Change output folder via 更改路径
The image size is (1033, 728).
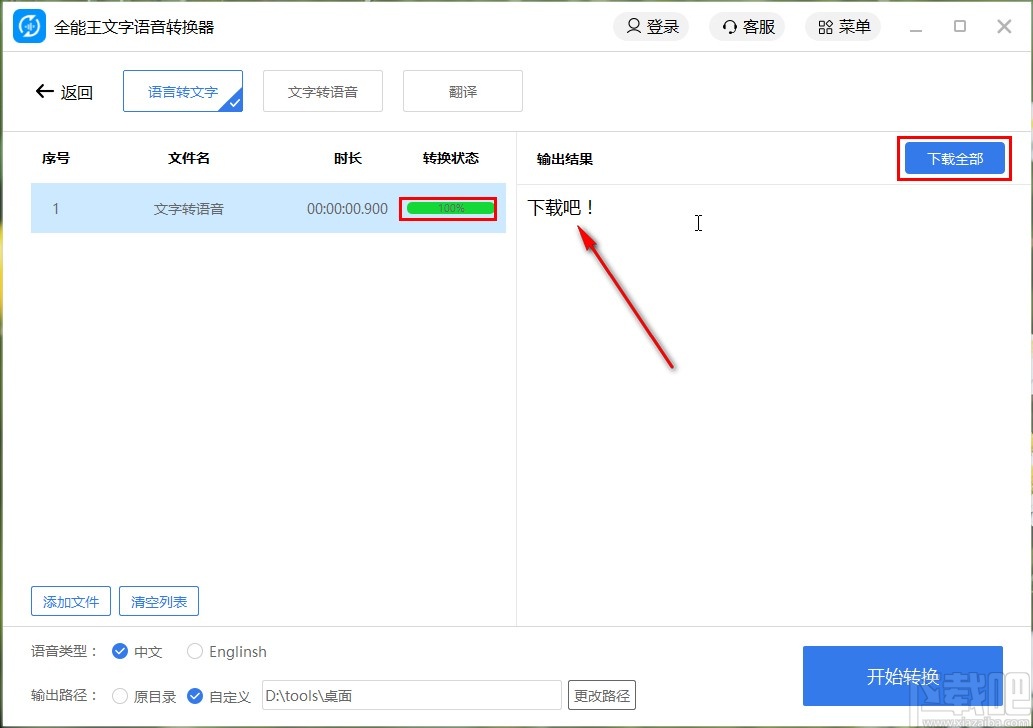[x=601, y=695]
